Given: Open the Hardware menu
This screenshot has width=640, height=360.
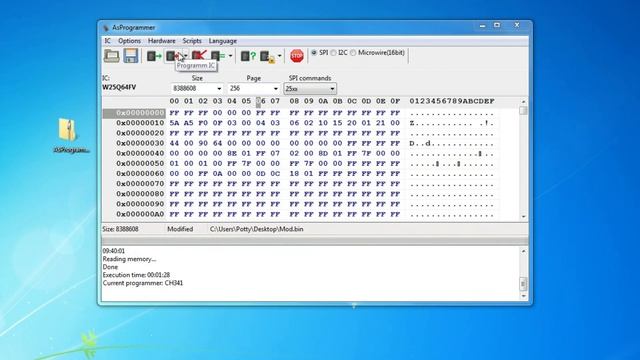Looking at the screenshot, I should pos(162,41).
